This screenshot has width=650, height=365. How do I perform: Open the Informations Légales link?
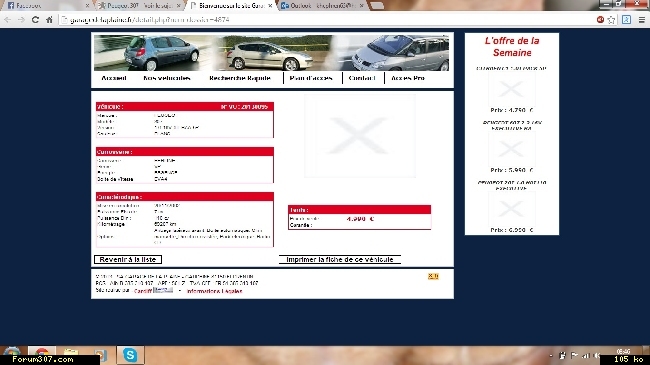click(x=214, y=291)
